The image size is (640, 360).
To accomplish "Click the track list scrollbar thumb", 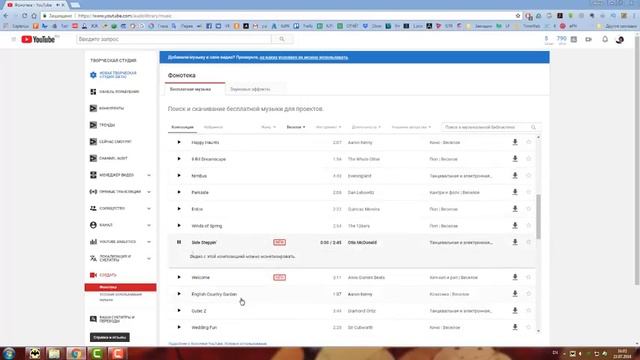I will 538,217.
